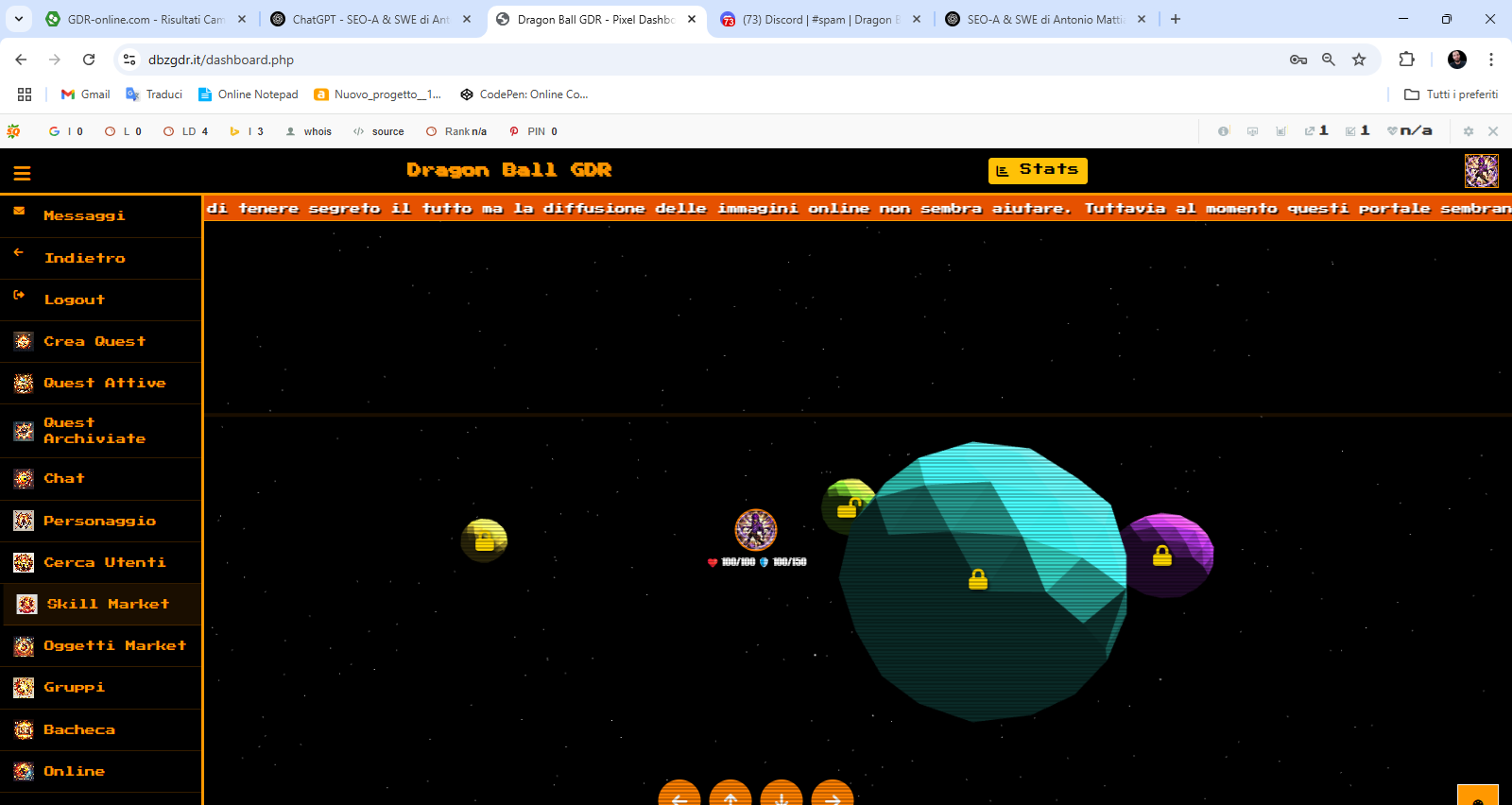Click the Indietro sidebar item
This screenshot has height=805, width=1512.
[101, 258]
